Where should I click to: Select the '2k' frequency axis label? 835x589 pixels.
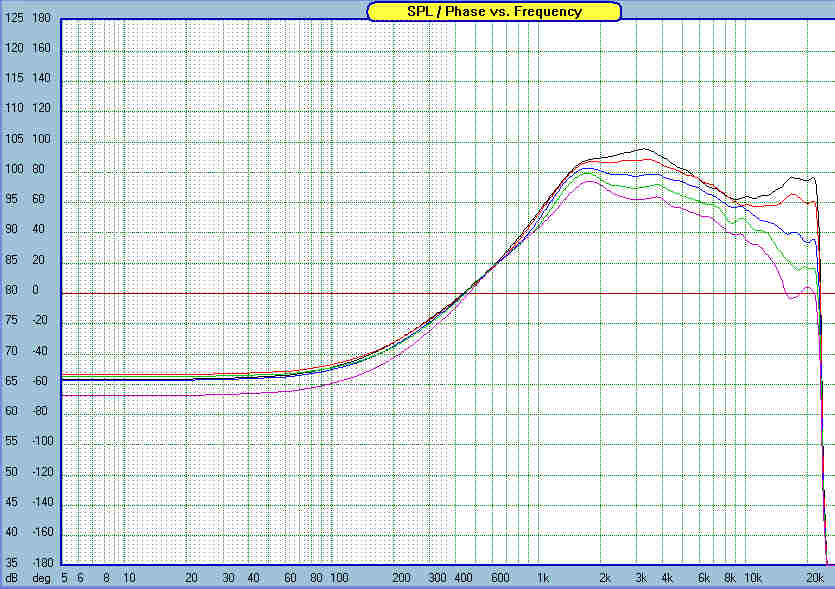[x=604, y=578]
